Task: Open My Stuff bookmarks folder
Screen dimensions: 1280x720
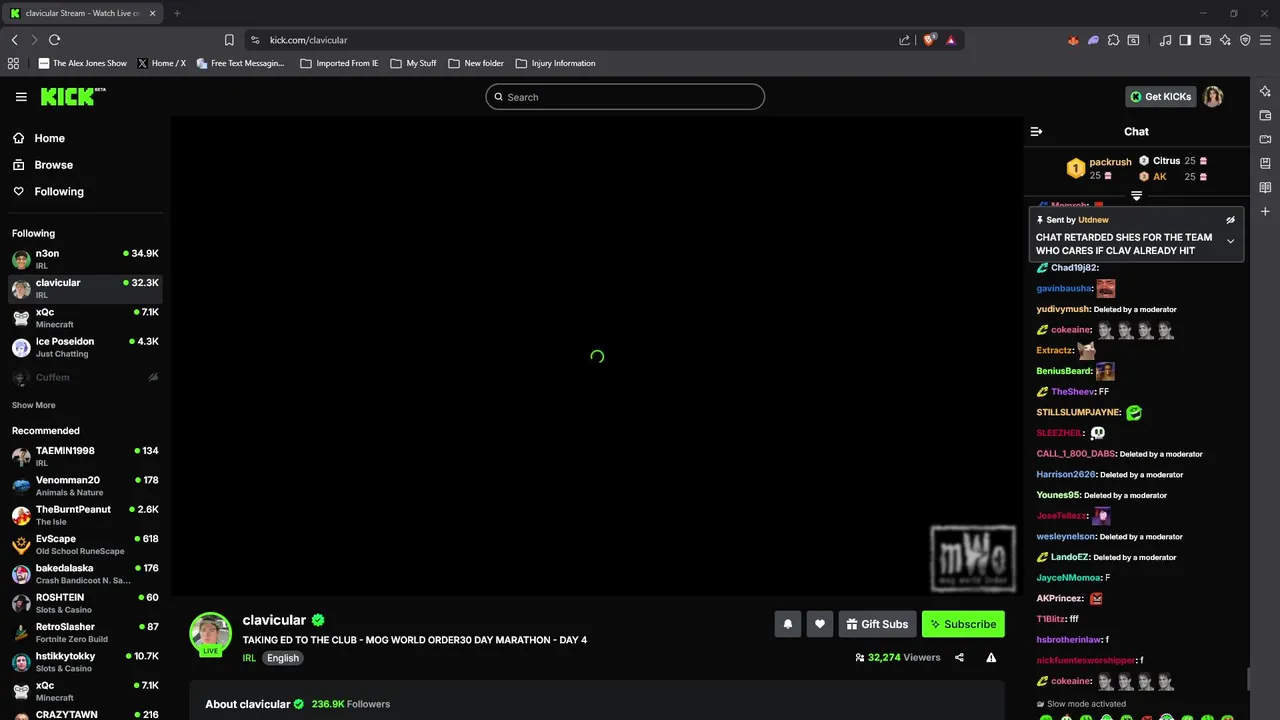Action: coord(413,63)
